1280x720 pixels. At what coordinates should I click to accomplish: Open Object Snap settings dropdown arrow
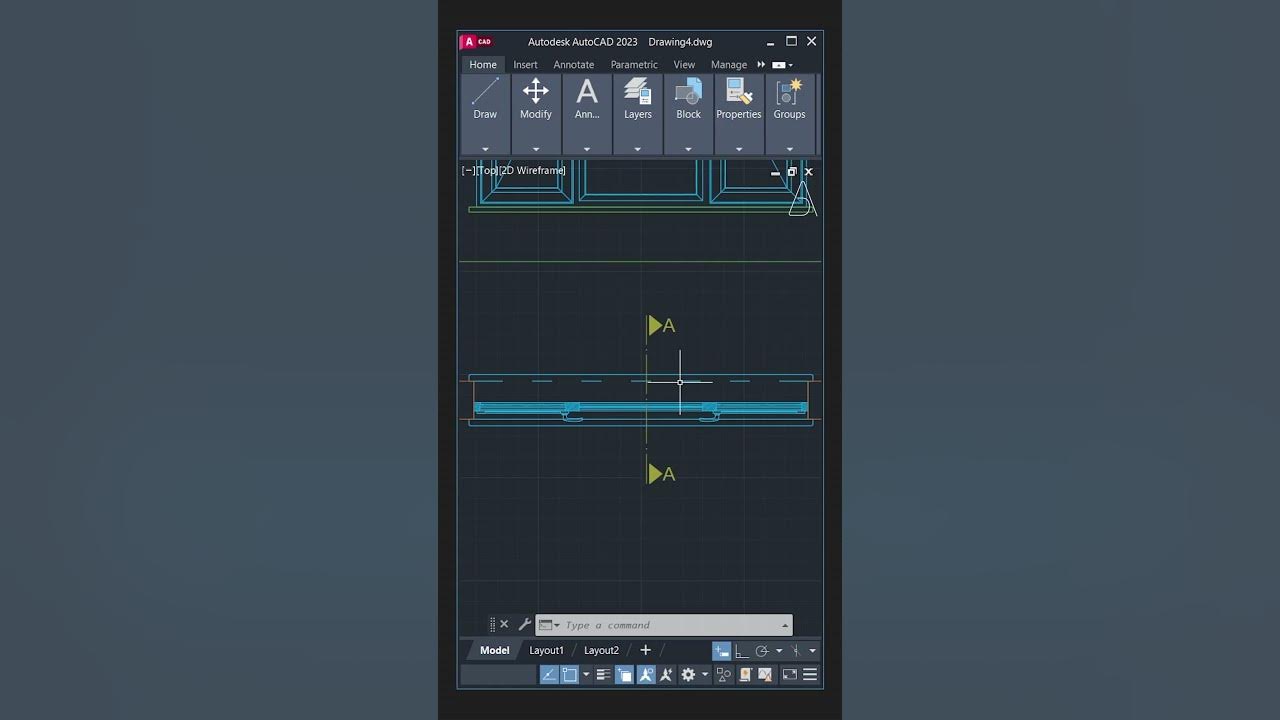(x=586, y=675)
